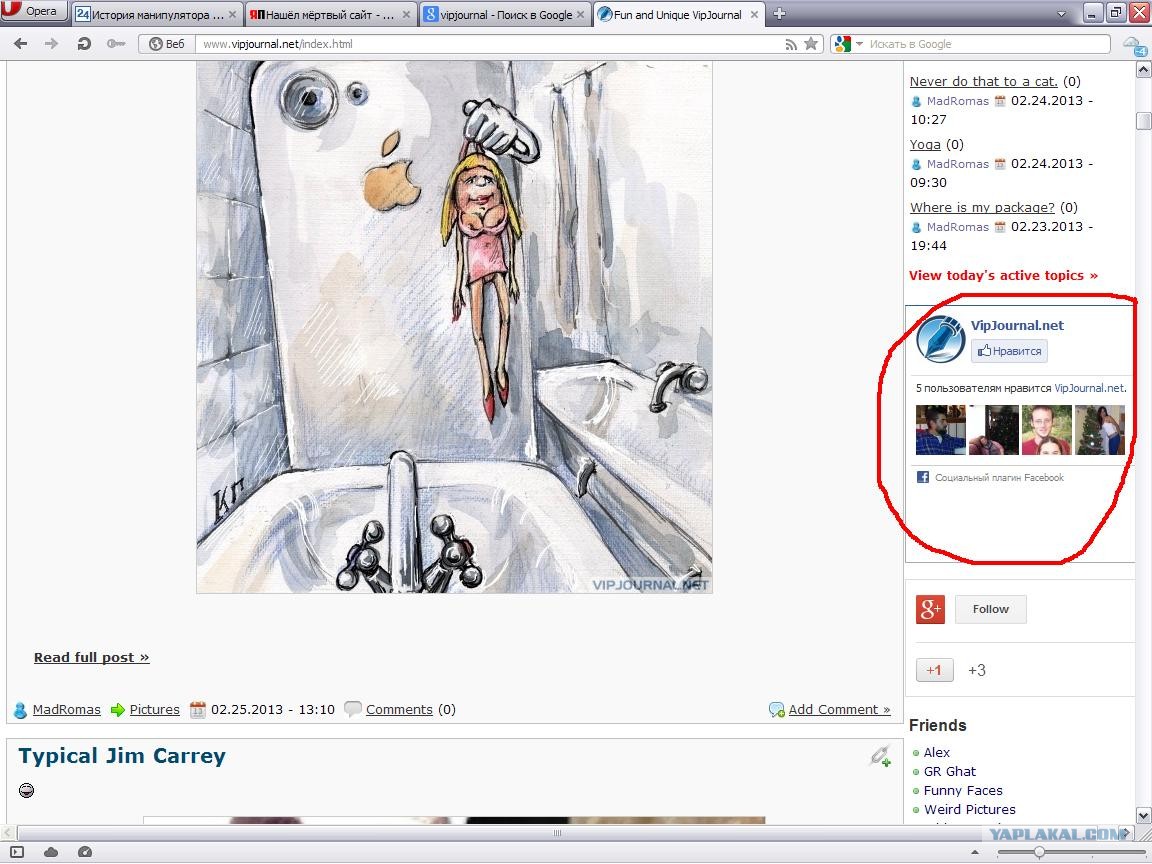Click the +1 button
Viewport: 1152px width, 864px height.
[x=935, y=670]
